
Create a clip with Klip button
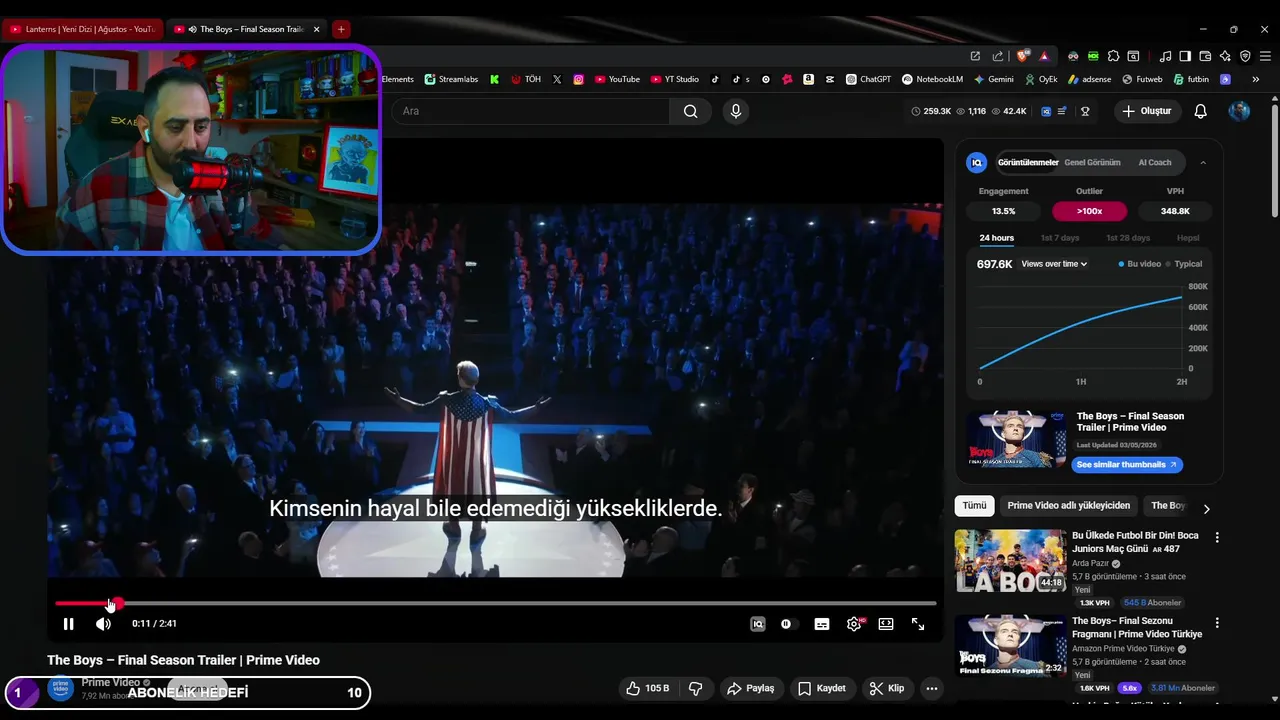[x=887, y=688]
